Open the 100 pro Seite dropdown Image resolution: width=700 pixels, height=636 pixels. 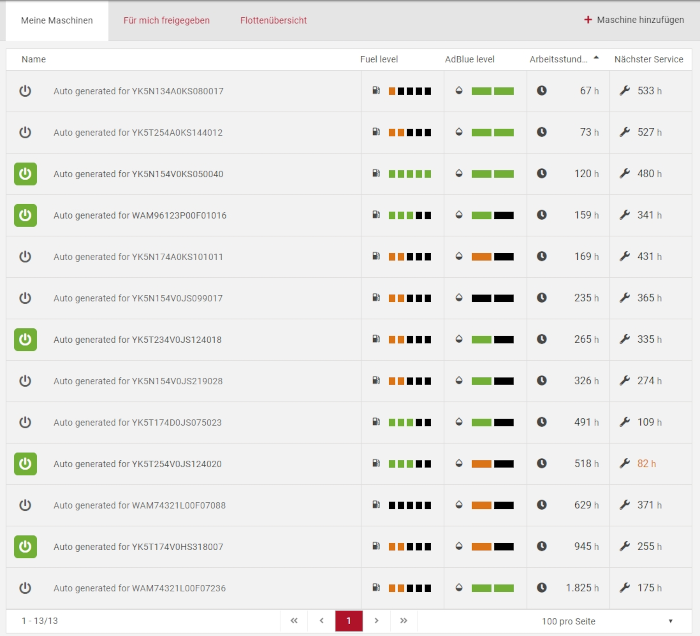click(608, 621)
